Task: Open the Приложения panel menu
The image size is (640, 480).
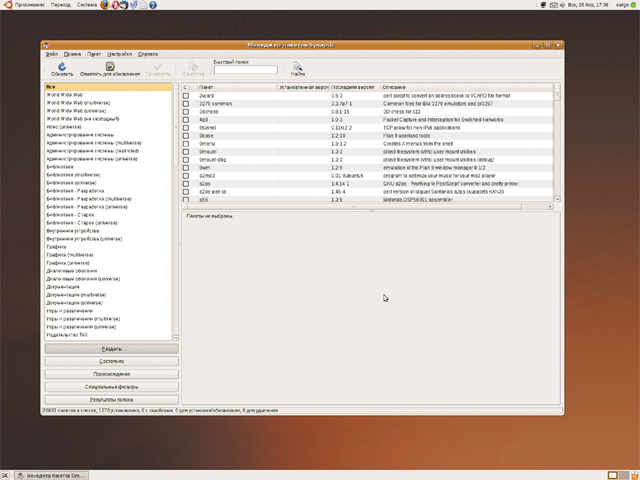Action: click(29, 5)
